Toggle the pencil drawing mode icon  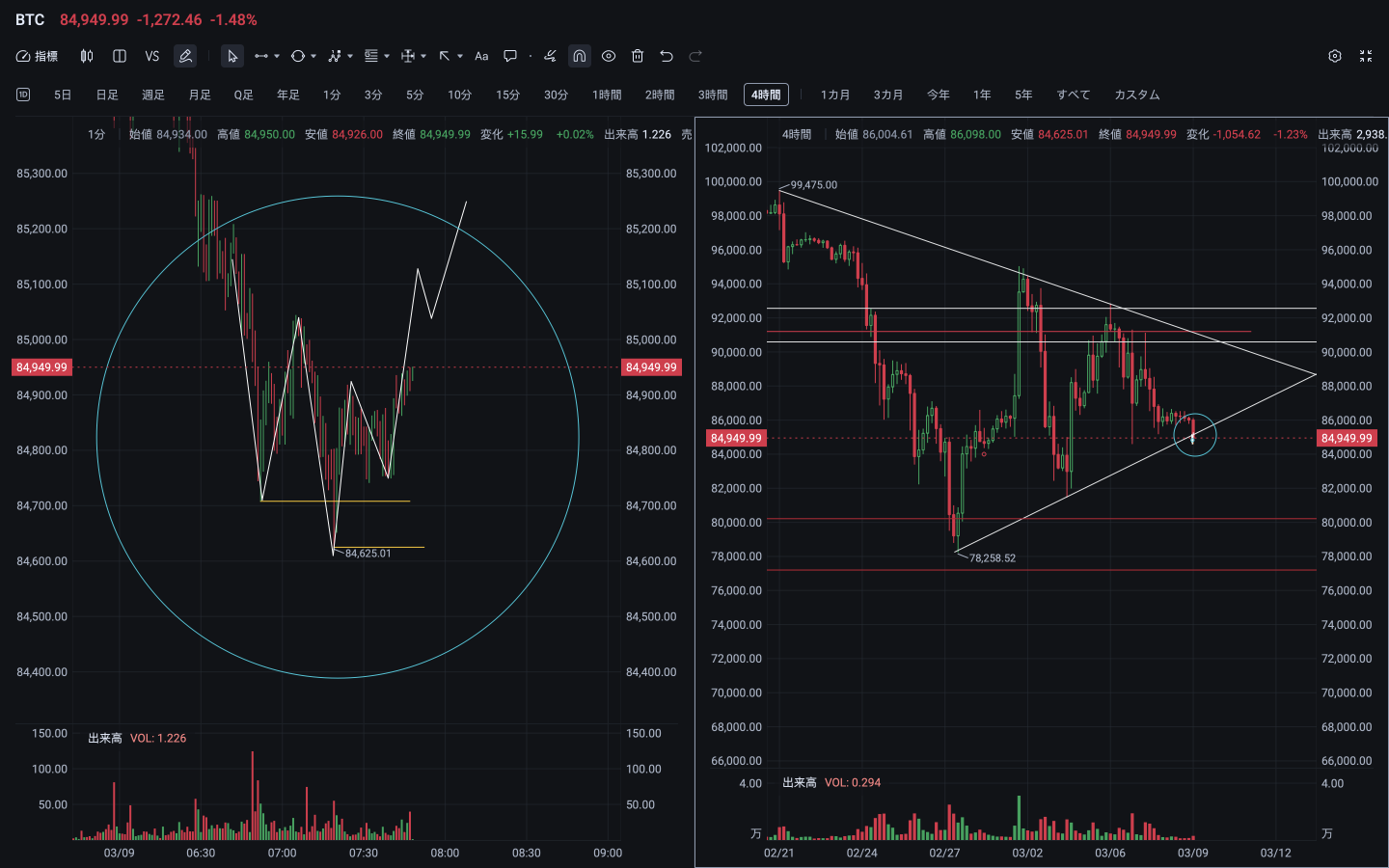pyautogui.click(x=185, y=56)
